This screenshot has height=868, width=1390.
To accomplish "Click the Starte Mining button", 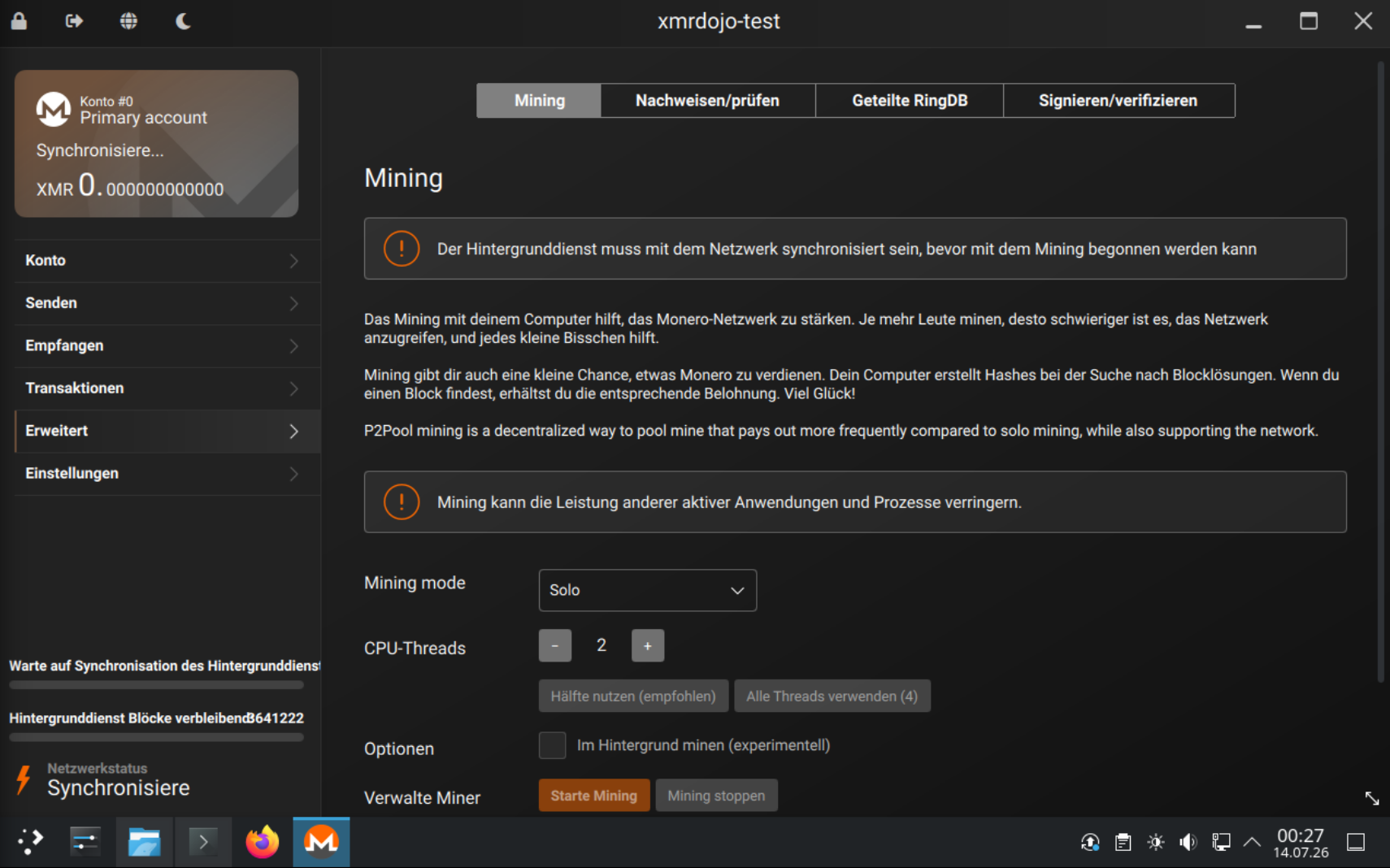I will pos(594,796).
